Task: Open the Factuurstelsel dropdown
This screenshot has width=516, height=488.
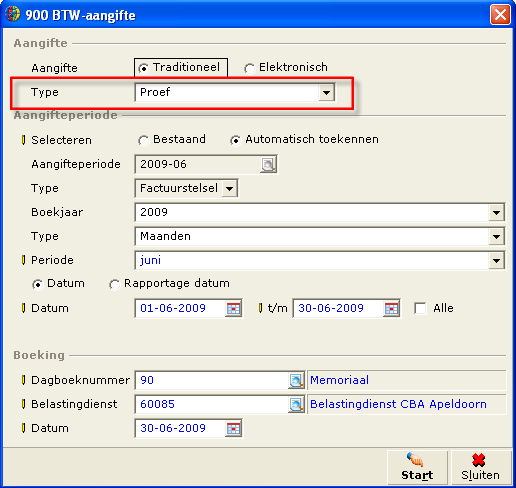Action: click(229, 188)
